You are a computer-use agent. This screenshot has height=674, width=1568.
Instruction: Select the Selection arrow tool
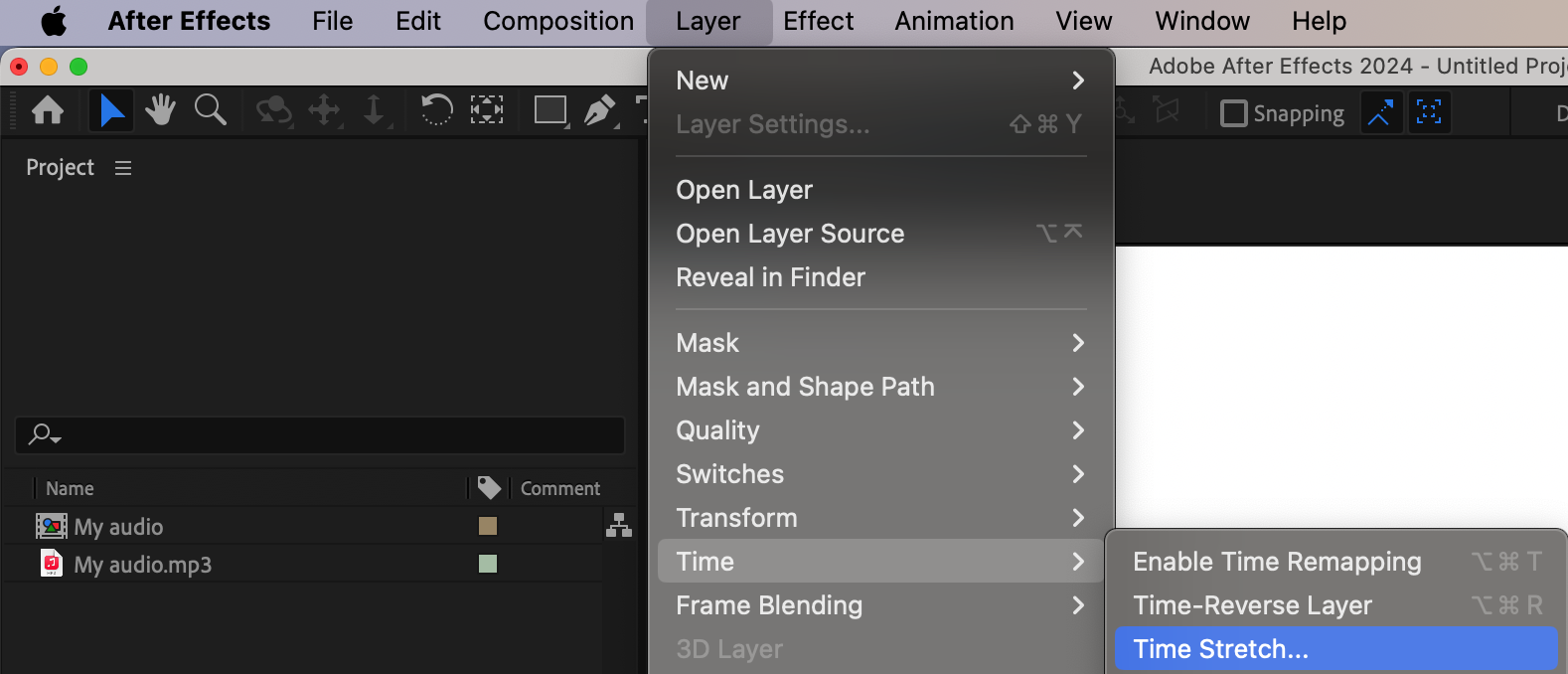tap(111, 110)
